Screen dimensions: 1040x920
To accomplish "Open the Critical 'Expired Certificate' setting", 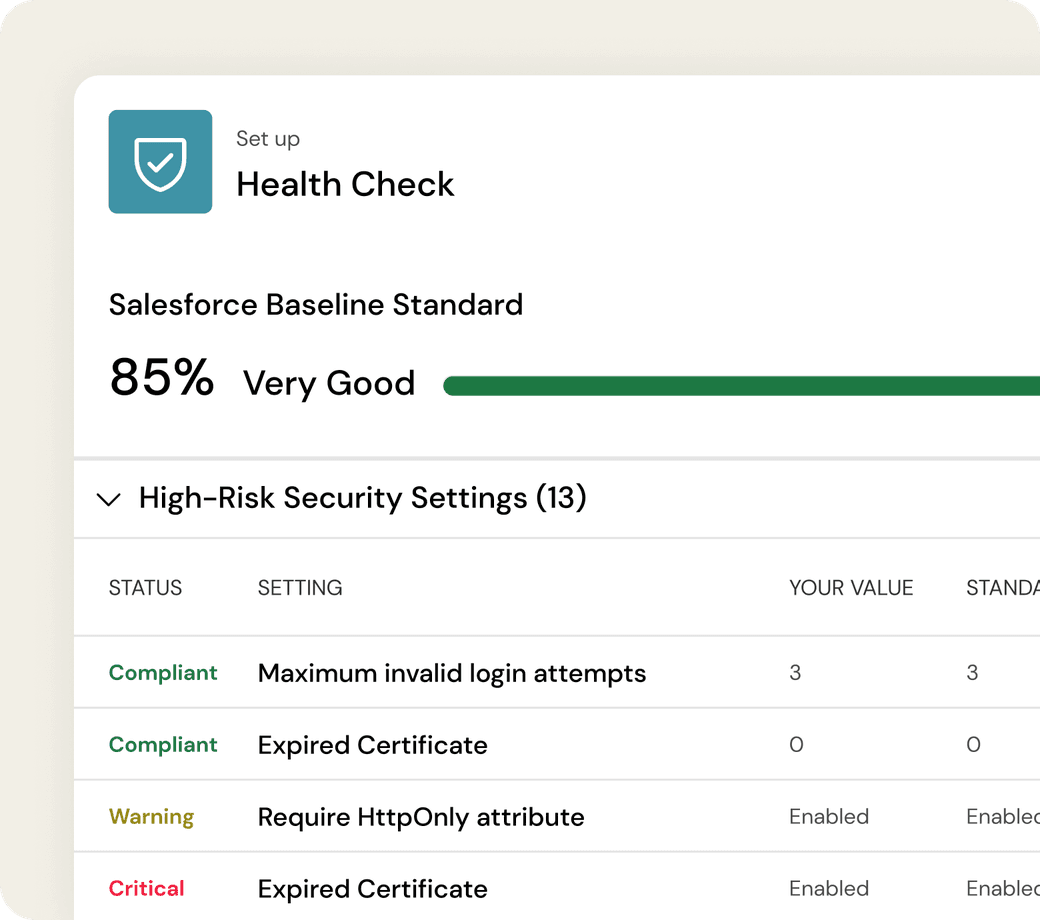I will 373,889.
